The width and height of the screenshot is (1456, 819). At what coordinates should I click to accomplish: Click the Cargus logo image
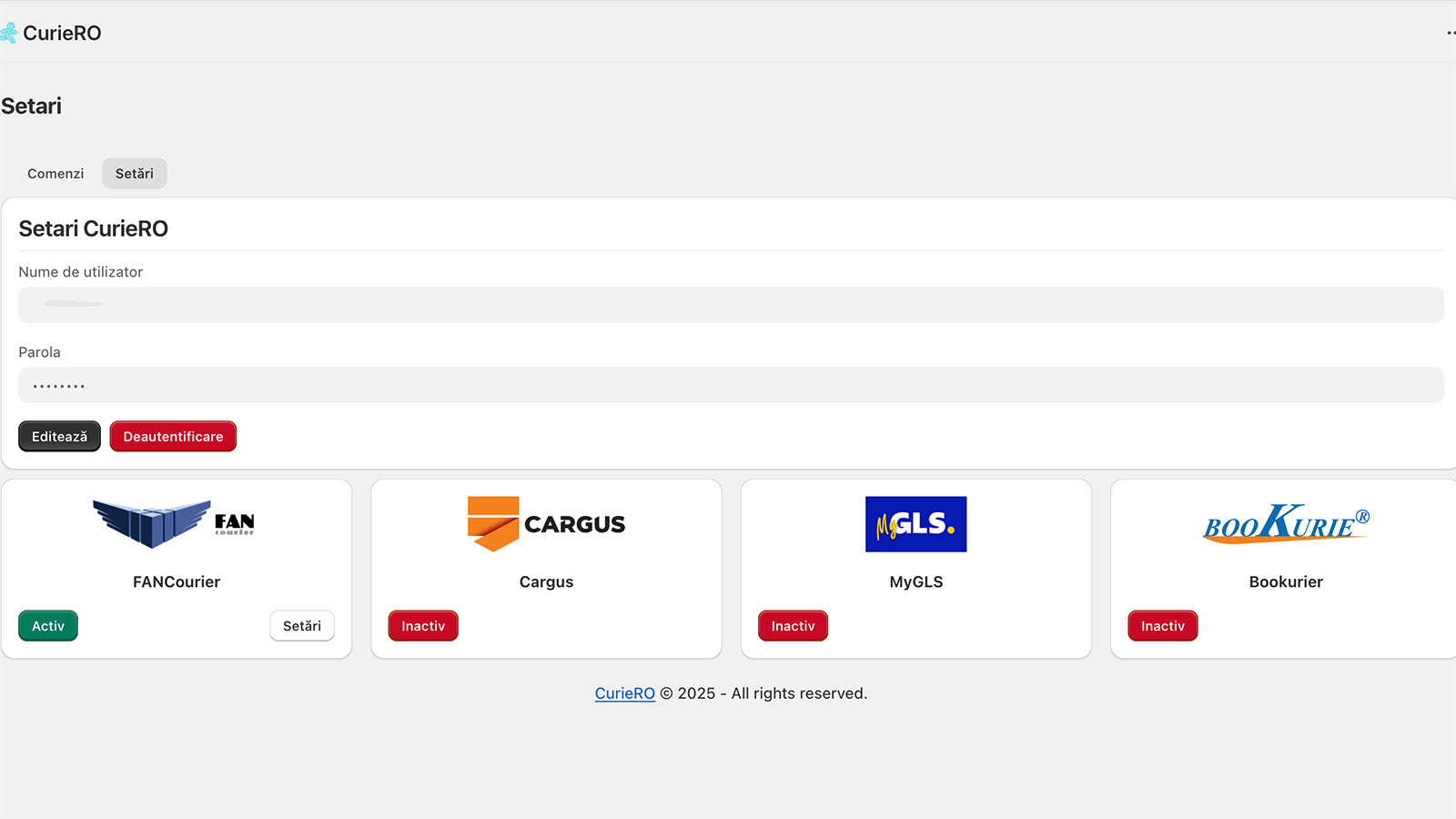click(546, 523)
